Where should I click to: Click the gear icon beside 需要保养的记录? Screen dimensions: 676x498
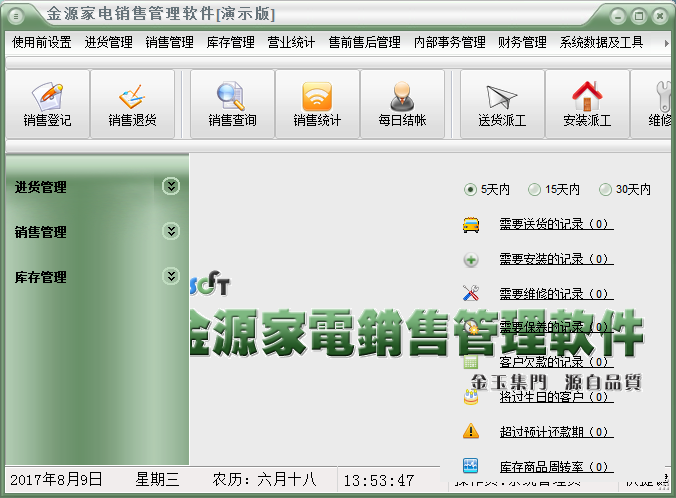pos(471,328)
